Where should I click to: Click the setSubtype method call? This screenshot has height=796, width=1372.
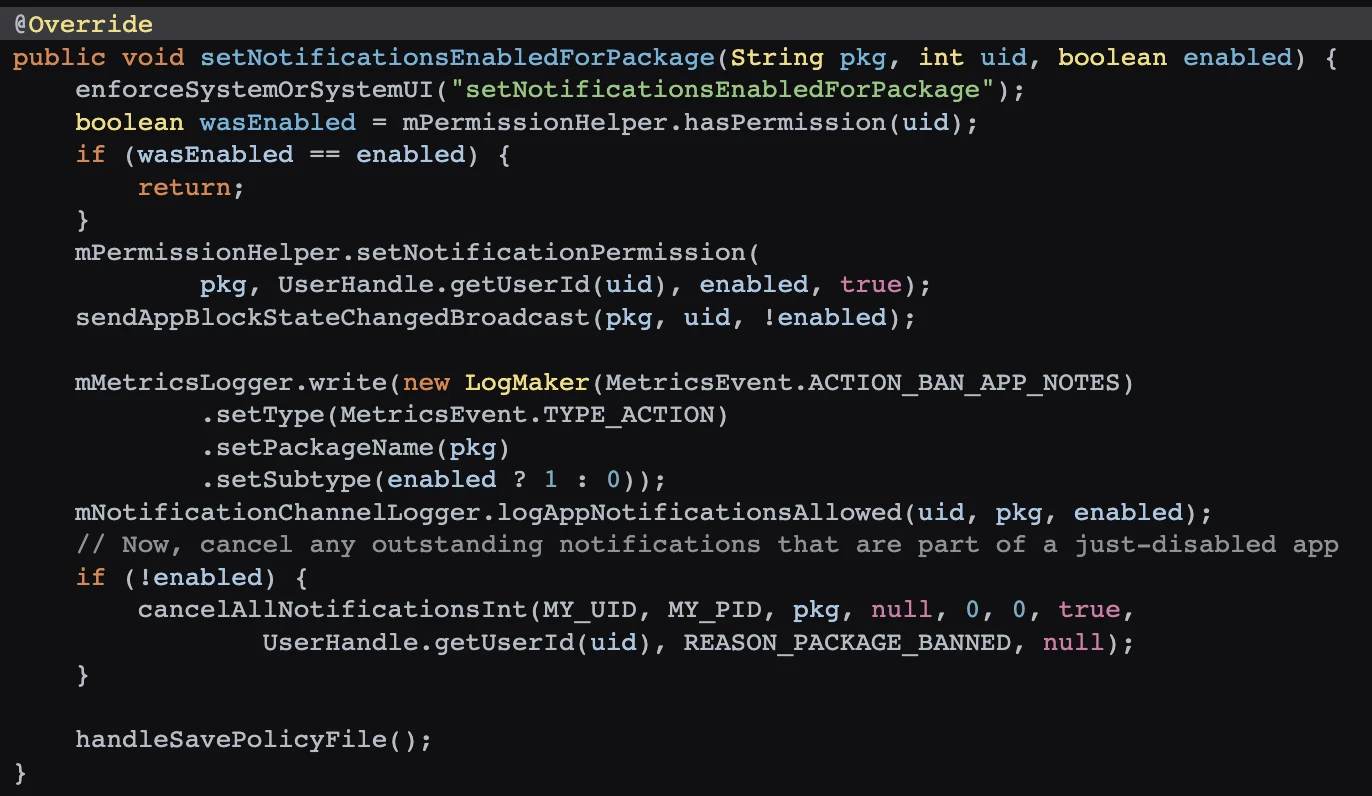293,480
